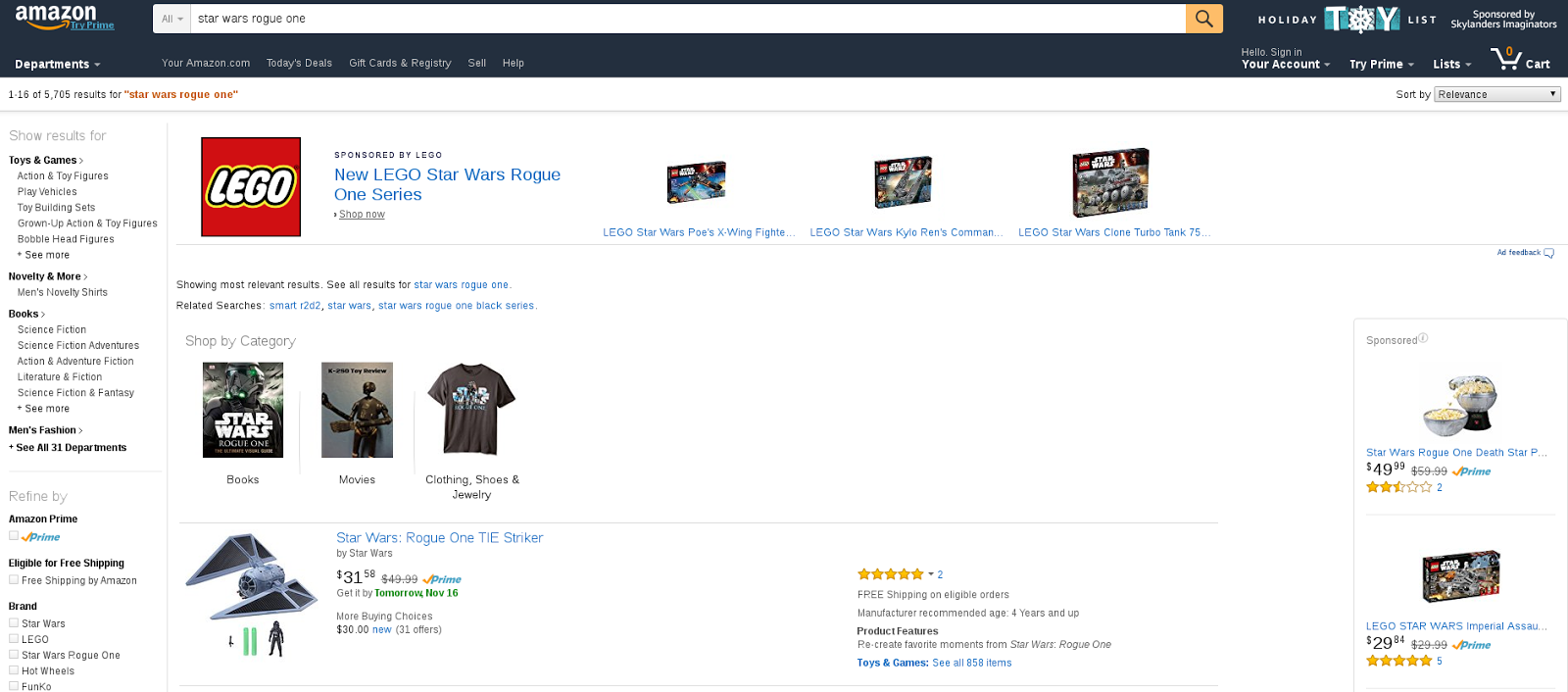1568x692 pixels.
Task: Click Prime badge beside TIE Striker price
Action: [x=442, y=579]
